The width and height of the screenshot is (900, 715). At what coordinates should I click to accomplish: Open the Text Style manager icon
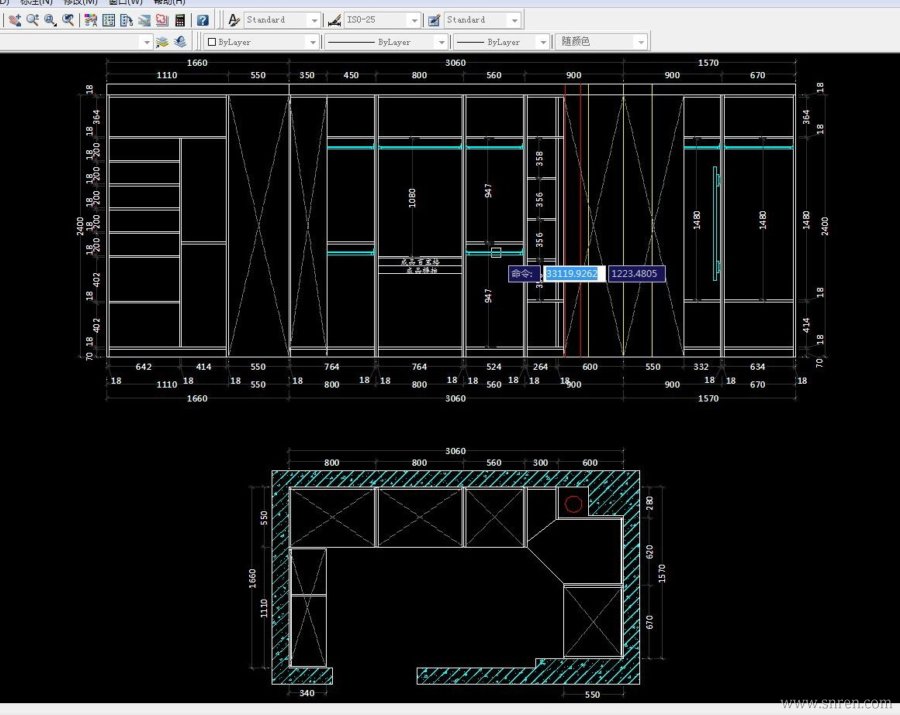tap(233, 20)
